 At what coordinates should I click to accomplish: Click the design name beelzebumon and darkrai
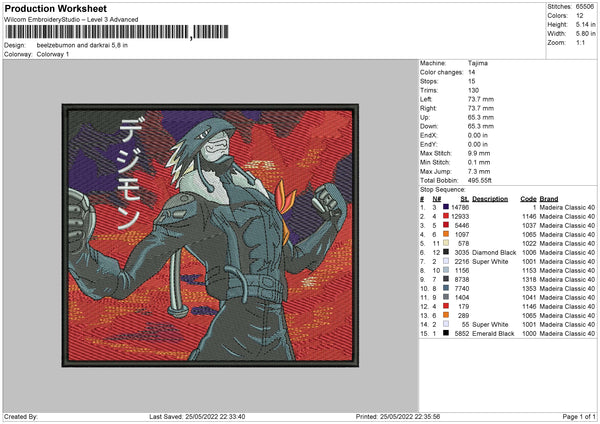point(82,45)
